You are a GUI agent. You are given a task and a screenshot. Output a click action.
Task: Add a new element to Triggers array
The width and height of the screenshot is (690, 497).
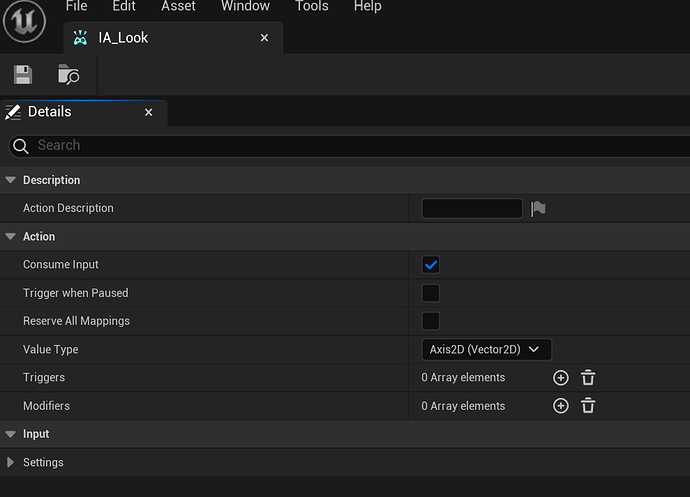coord(560,378)
